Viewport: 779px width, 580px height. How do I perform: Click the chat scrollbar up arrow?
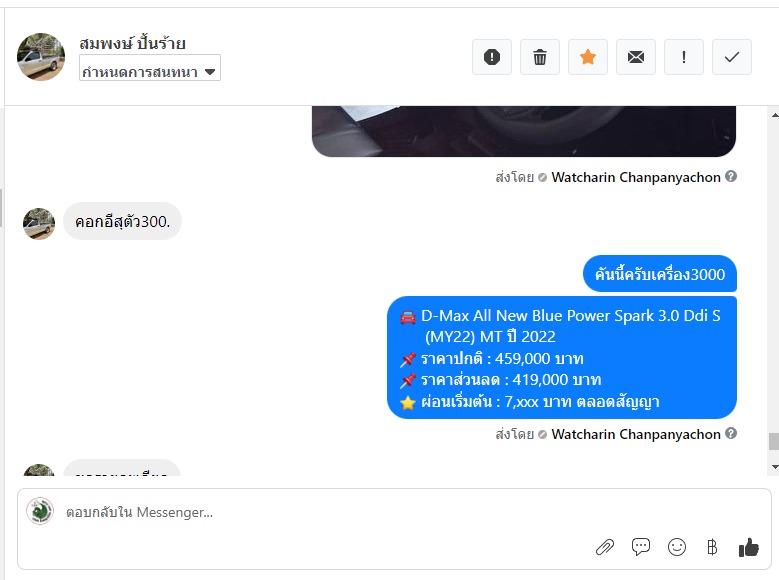tap(775, 115)
